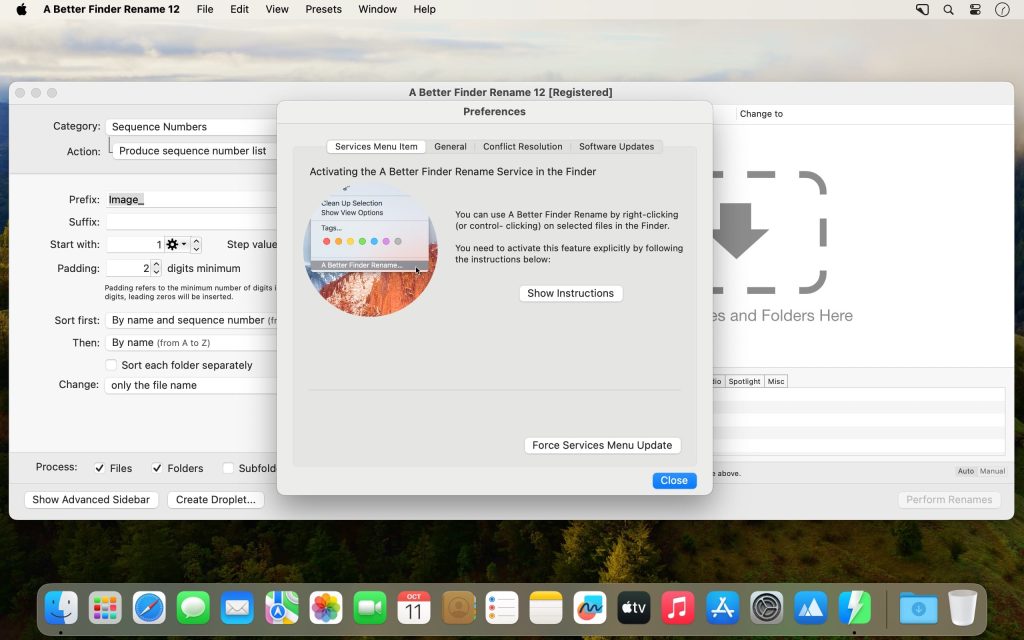Launch the Music app from the Dock
Screen dimensions: 1024x640
click(677, 606)
